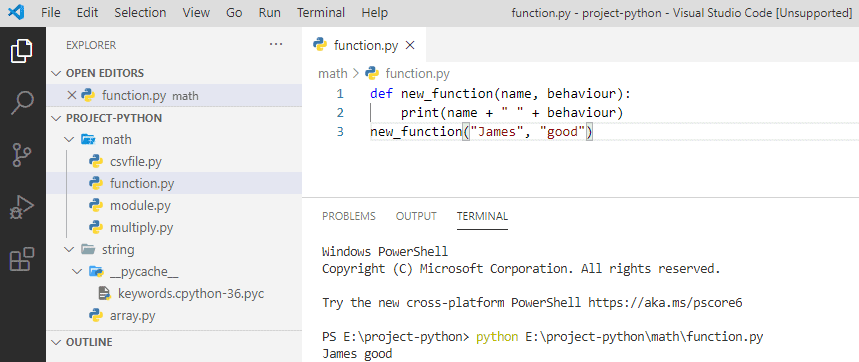Collapse the string folder chevron

(69, 250)
